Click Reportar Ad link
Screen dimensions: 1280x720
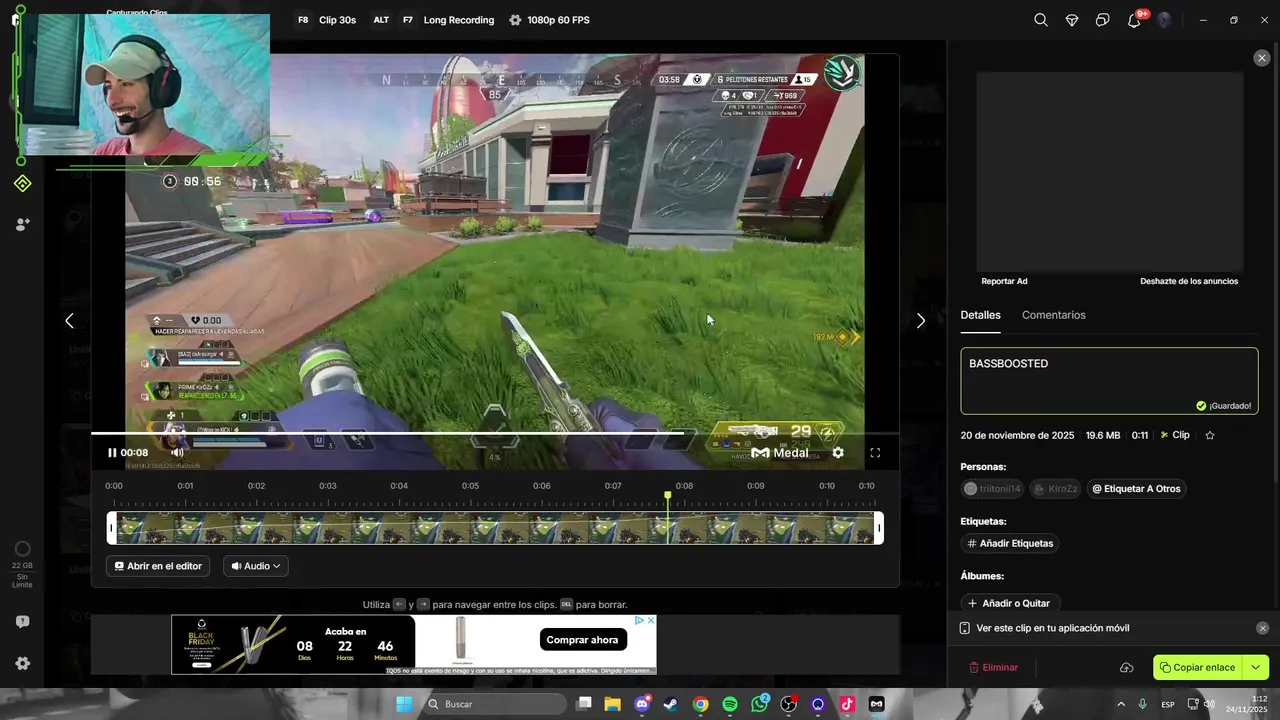tap(1004, 281)
